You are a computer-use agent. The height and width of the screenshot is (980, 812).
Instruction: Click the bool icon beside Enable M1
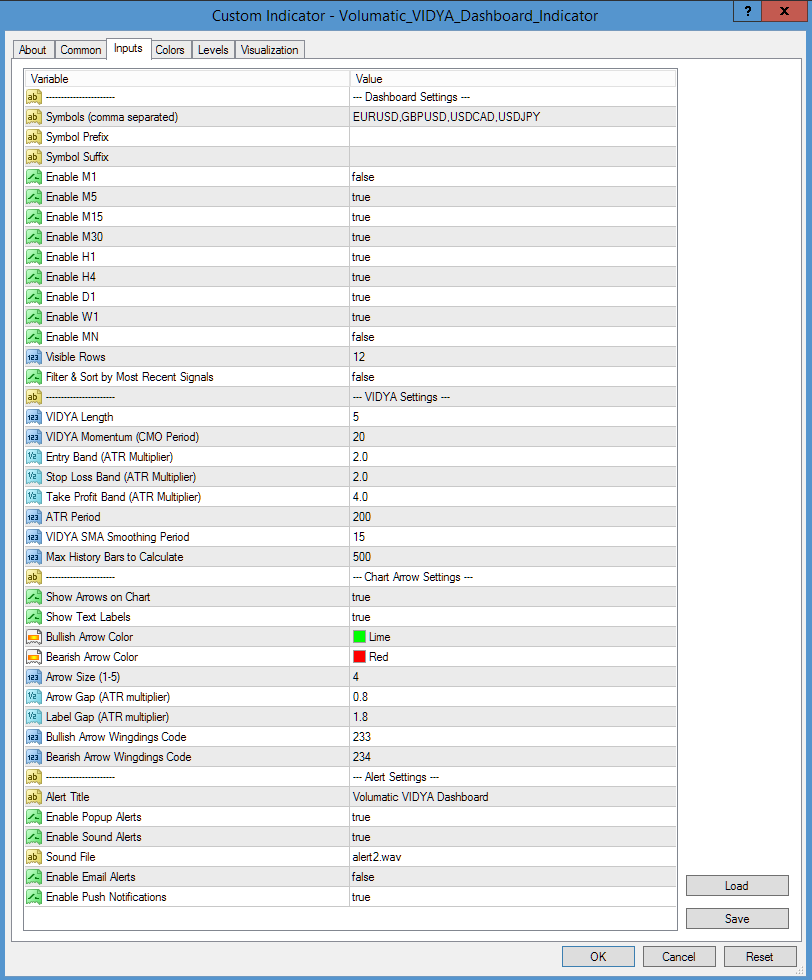point(34,177)
